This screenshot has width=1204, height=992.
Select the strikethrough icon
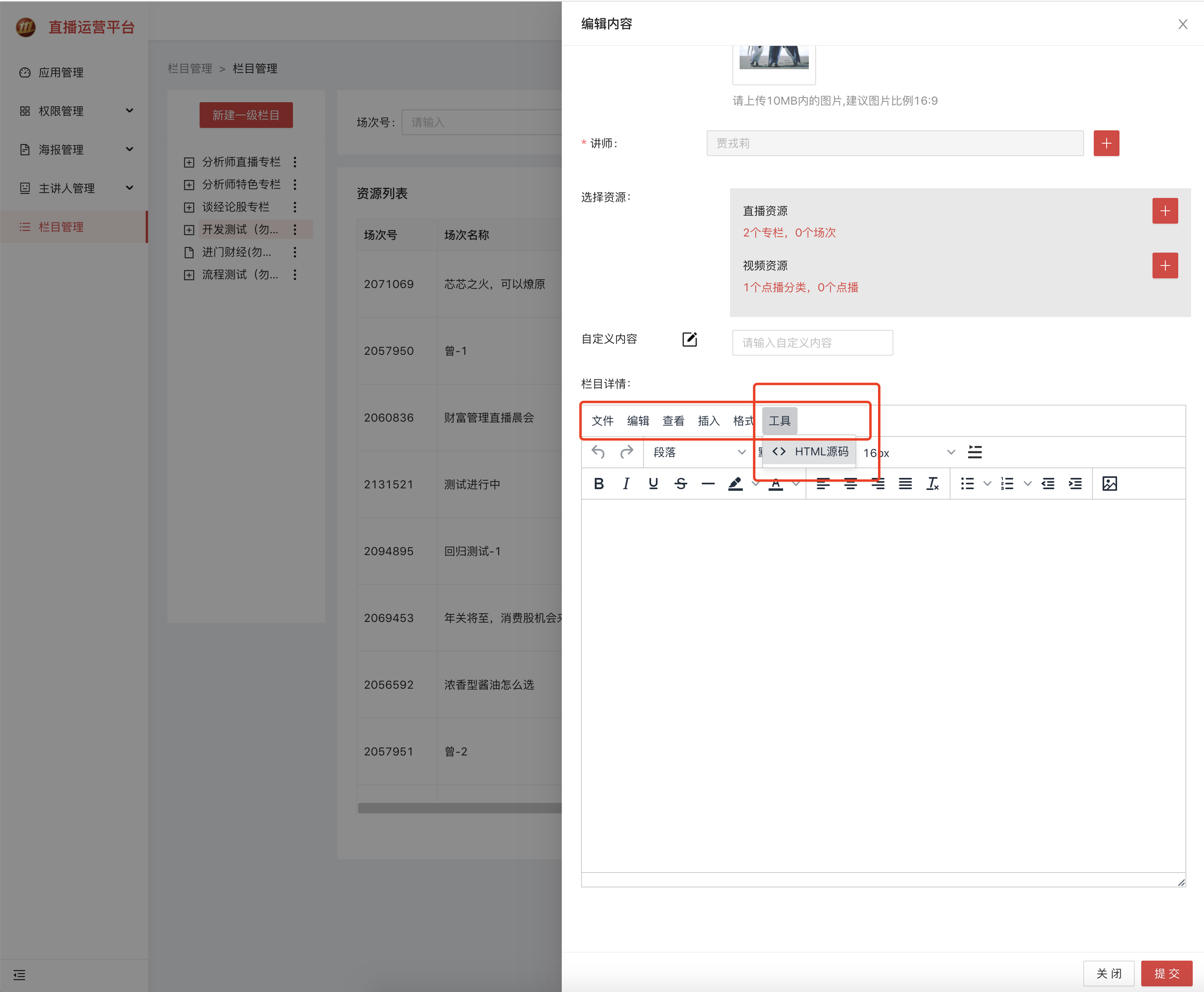tap(681, 484)
